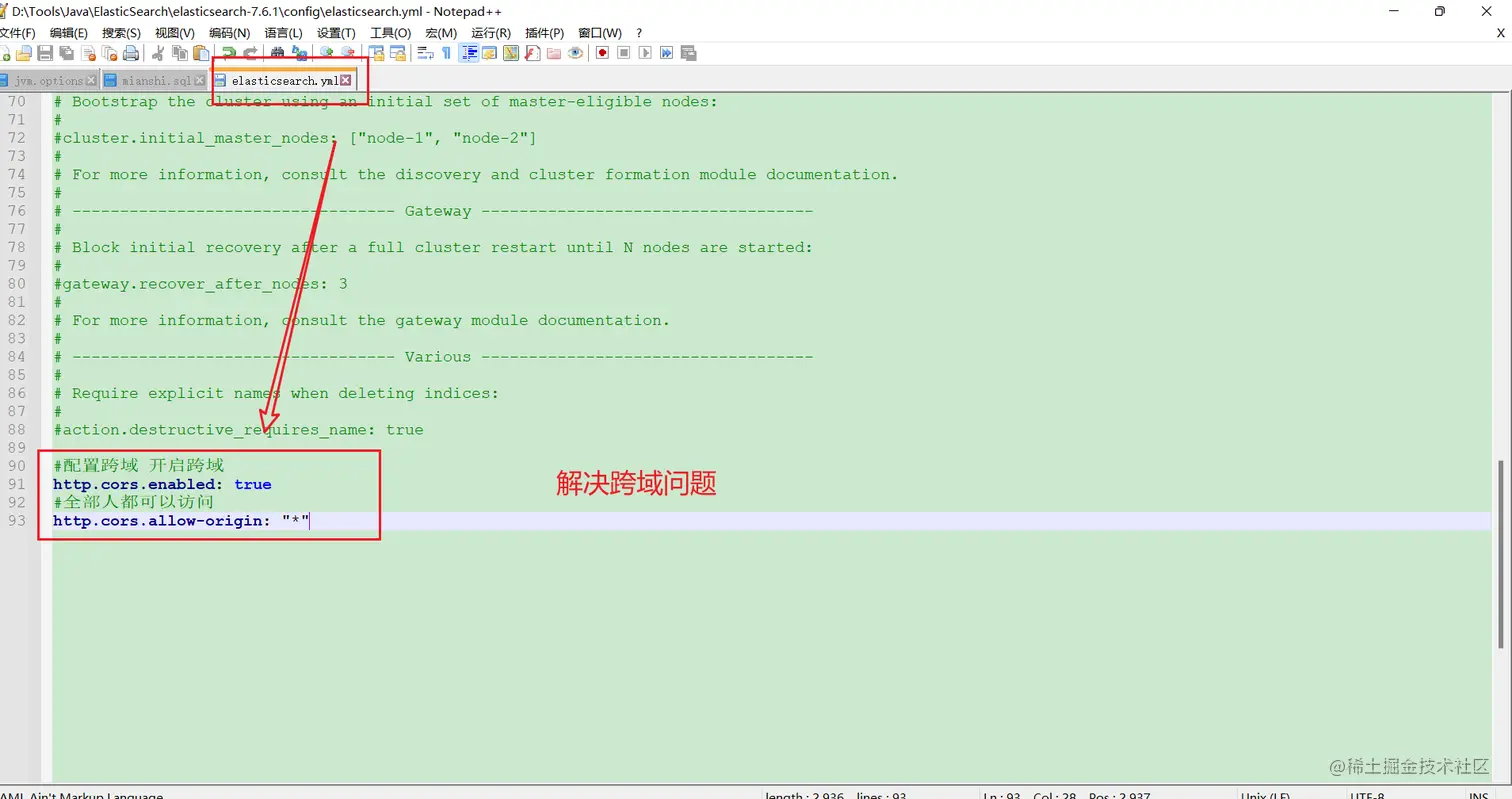Viewport: 1512px width, 799px height.
Task: Print the document using printer icon
Action: point(131,53)
